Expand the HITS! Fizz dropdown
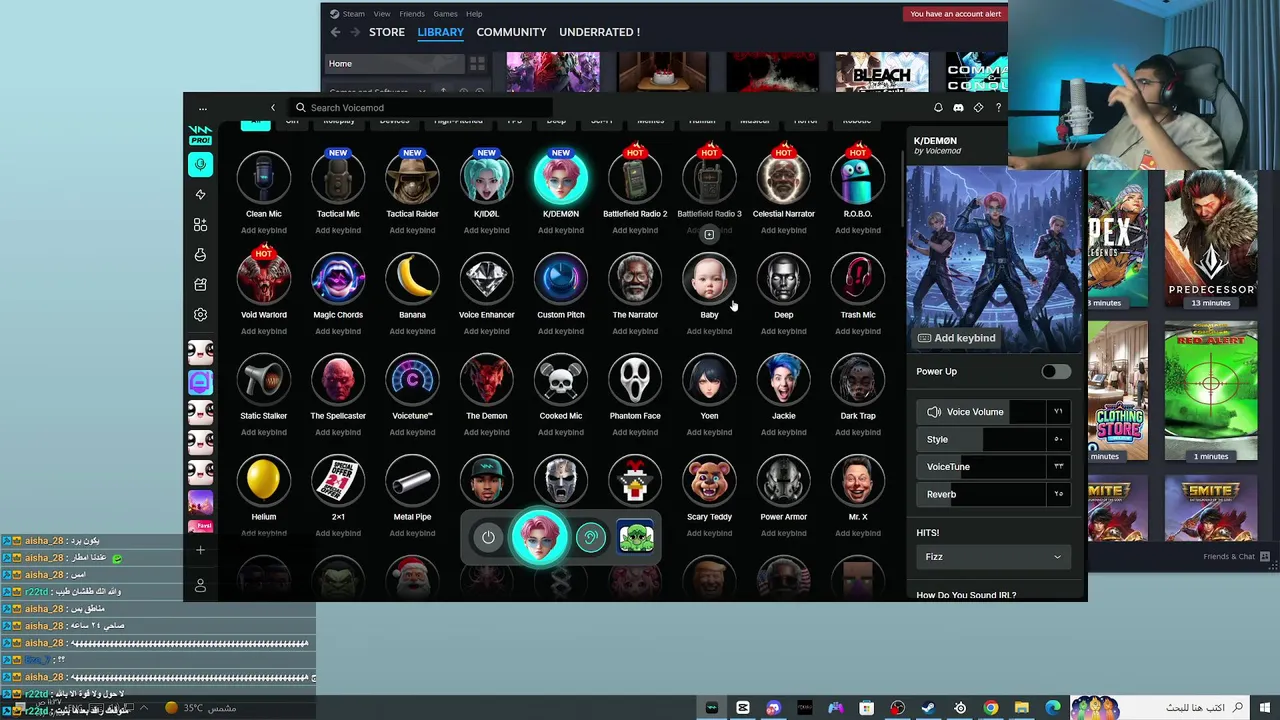This screenshot has width=1280, height=720. pyautogui.click(x=993, y=557)
